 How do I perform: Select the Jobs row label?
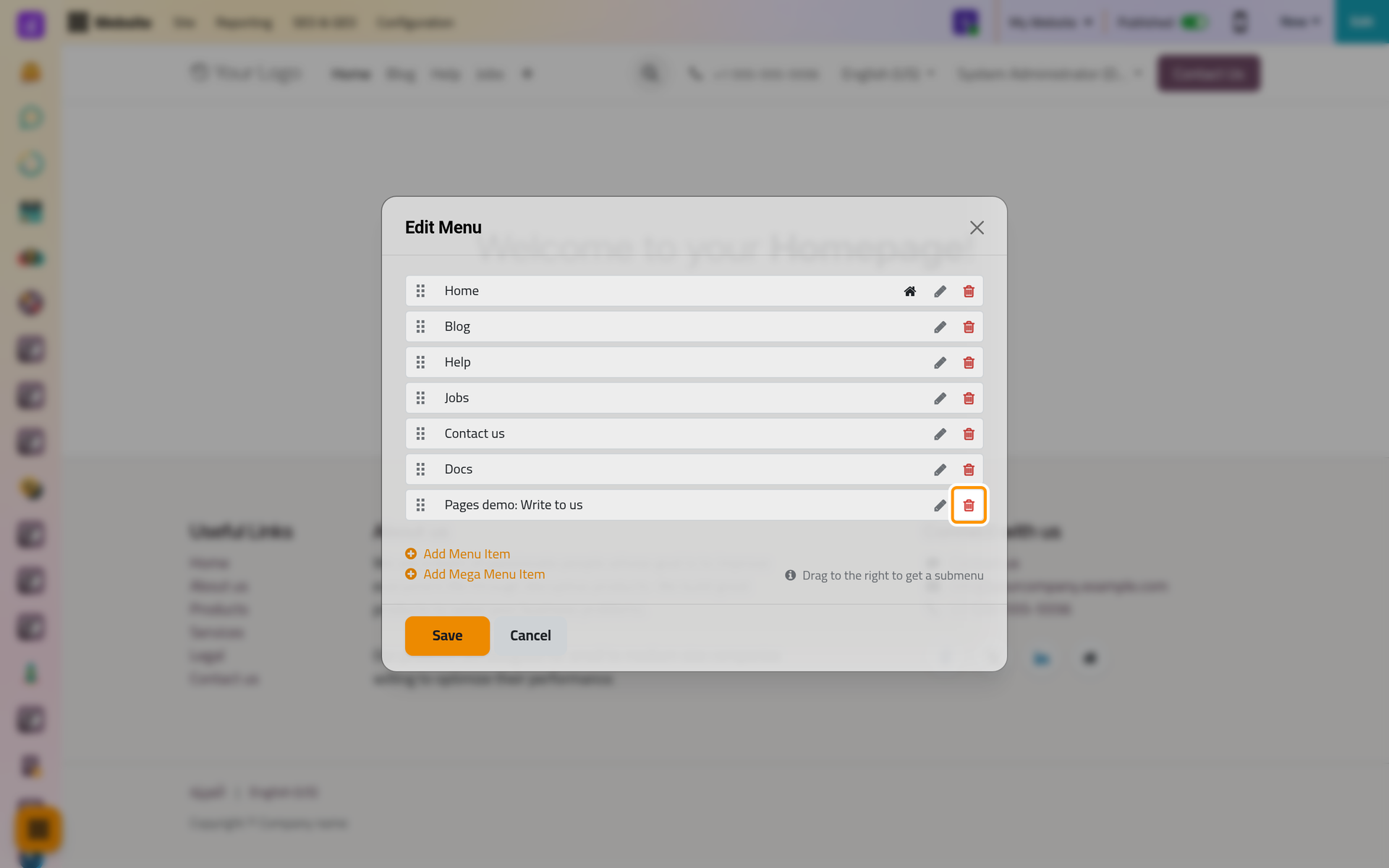point(456,398)
